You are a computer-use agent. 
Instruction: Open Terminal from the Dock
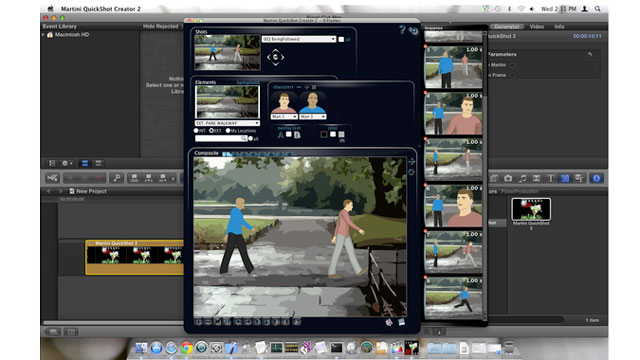[x=336, y=348]
